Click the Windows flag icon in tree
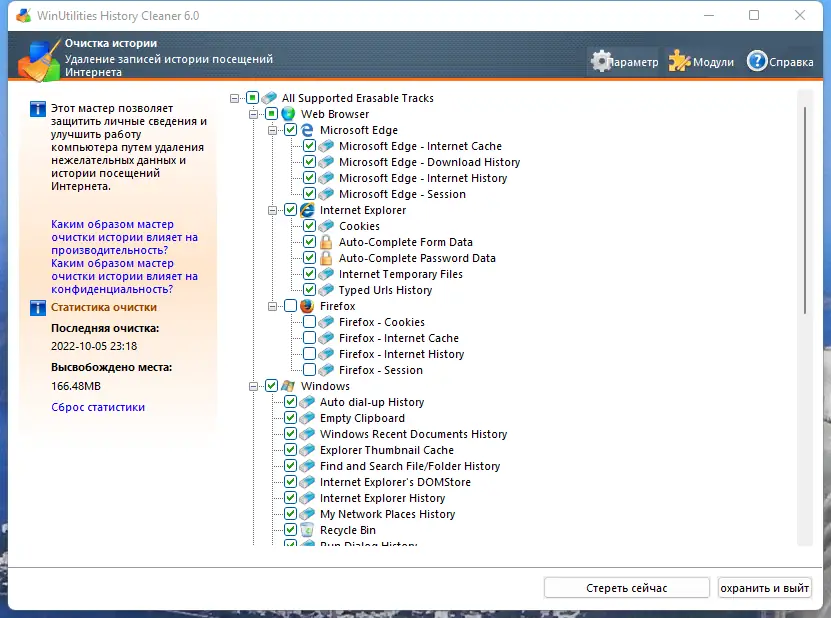831x618 pixels. tap(288, 386)
